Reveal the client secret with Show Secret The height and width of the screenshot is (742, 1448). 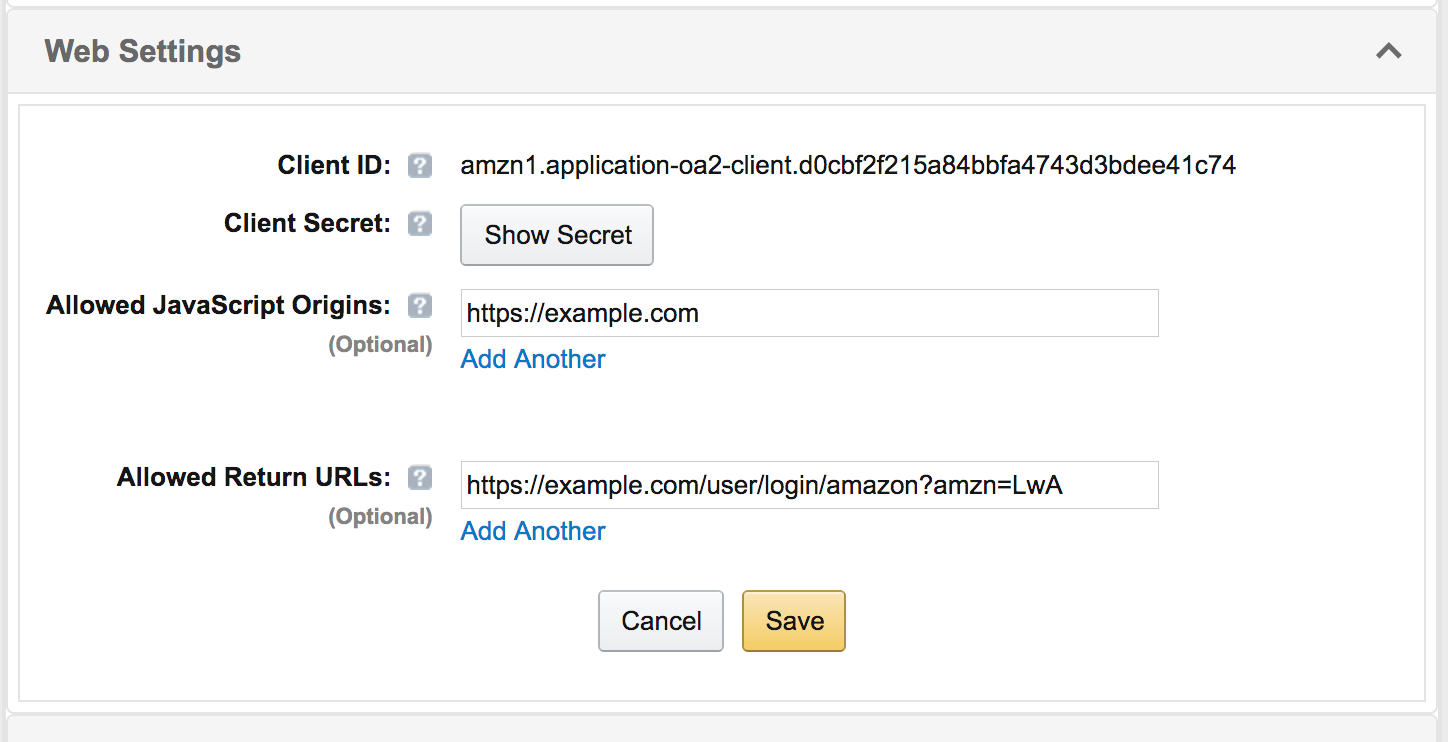tap(557, 235)
